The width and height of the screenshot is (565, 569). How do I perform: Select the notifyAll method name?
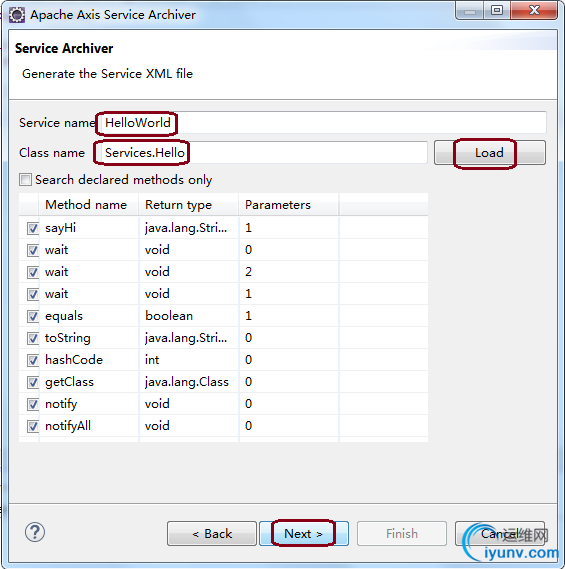[68, 426]
